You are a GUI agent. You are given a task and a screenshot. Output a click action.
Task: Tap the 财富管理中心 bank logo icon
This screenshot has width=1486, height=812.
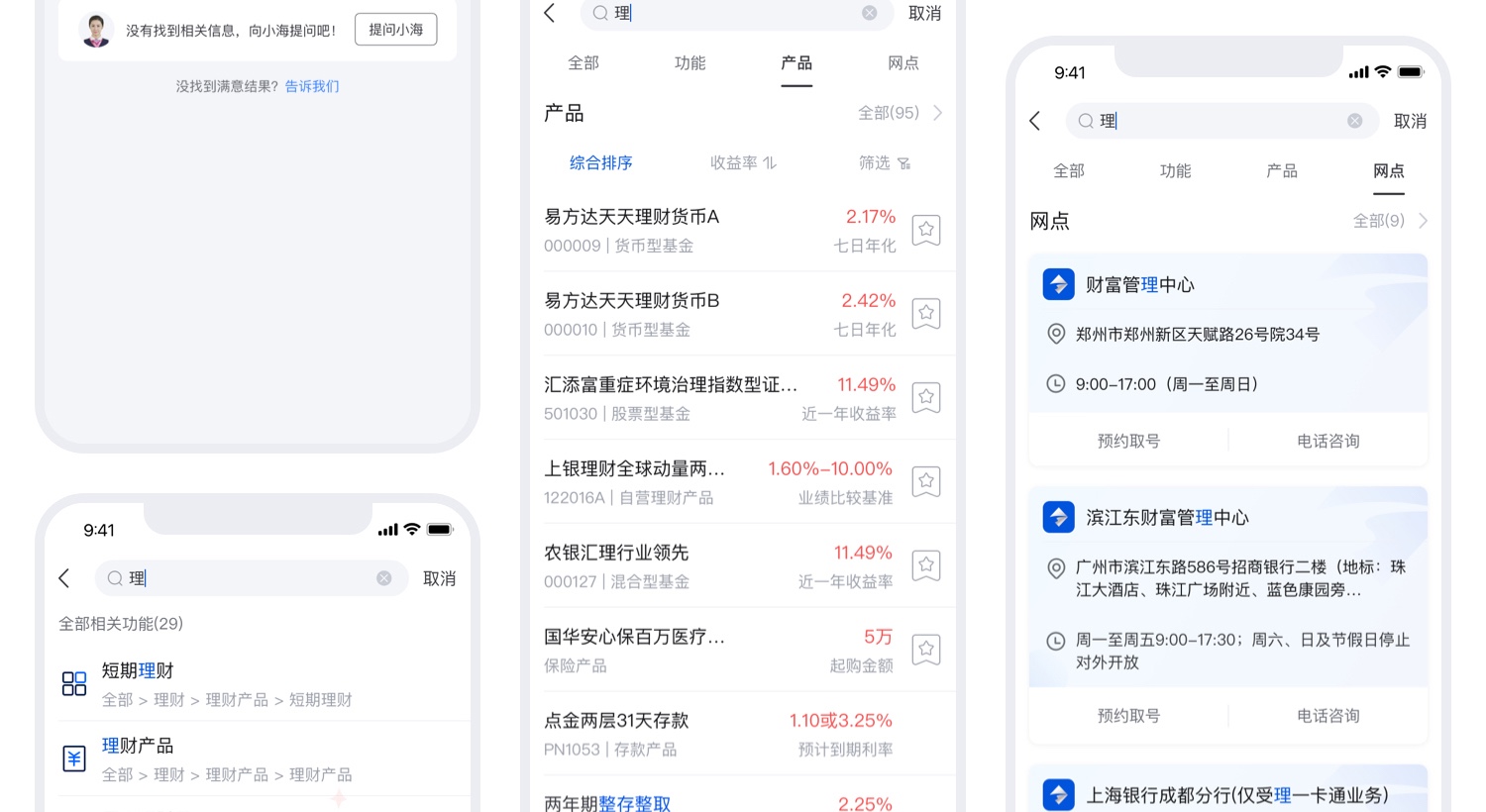click(1058, 284)
